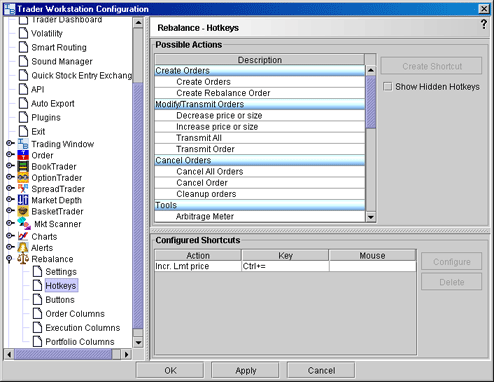Expand the Order tree node

click(x=10, y=155)
